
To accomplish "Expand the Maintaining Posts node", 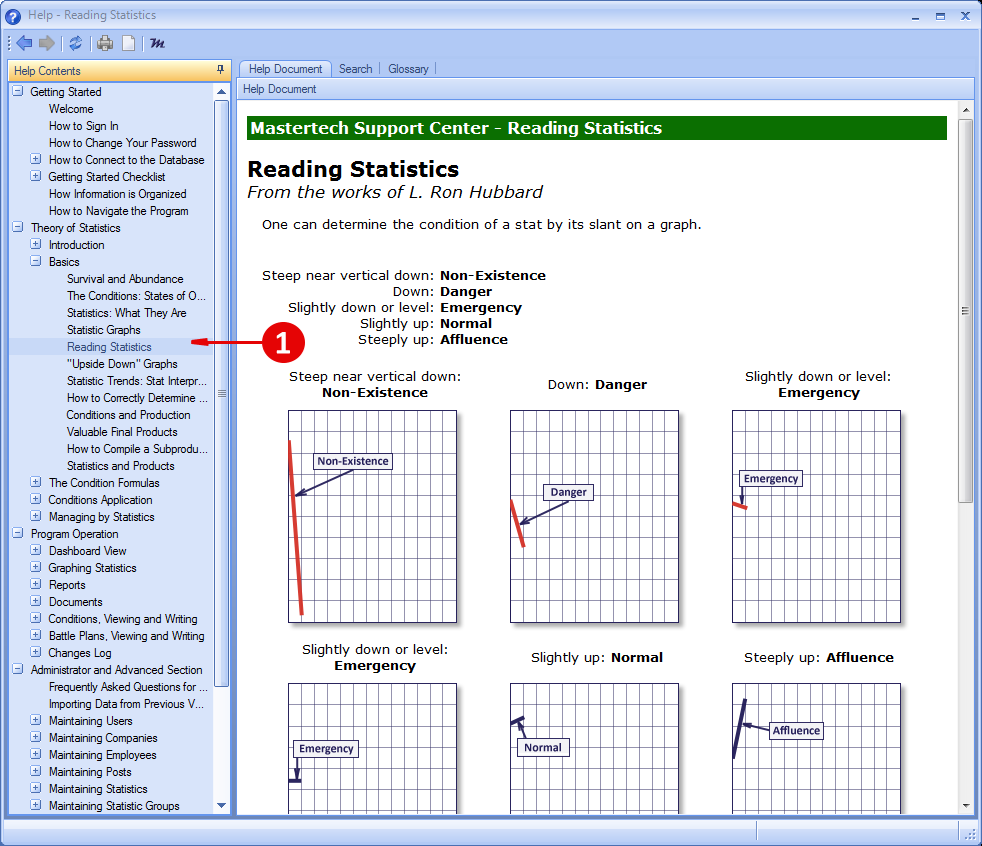I will pyautogui.click(x=36, y=771).
